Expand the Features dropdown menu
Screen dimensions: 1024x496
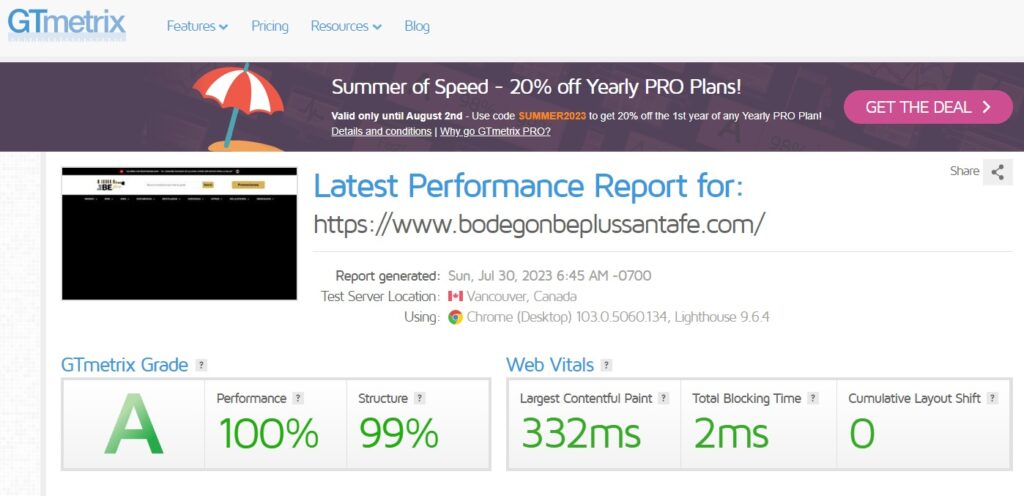coord(197,26)
